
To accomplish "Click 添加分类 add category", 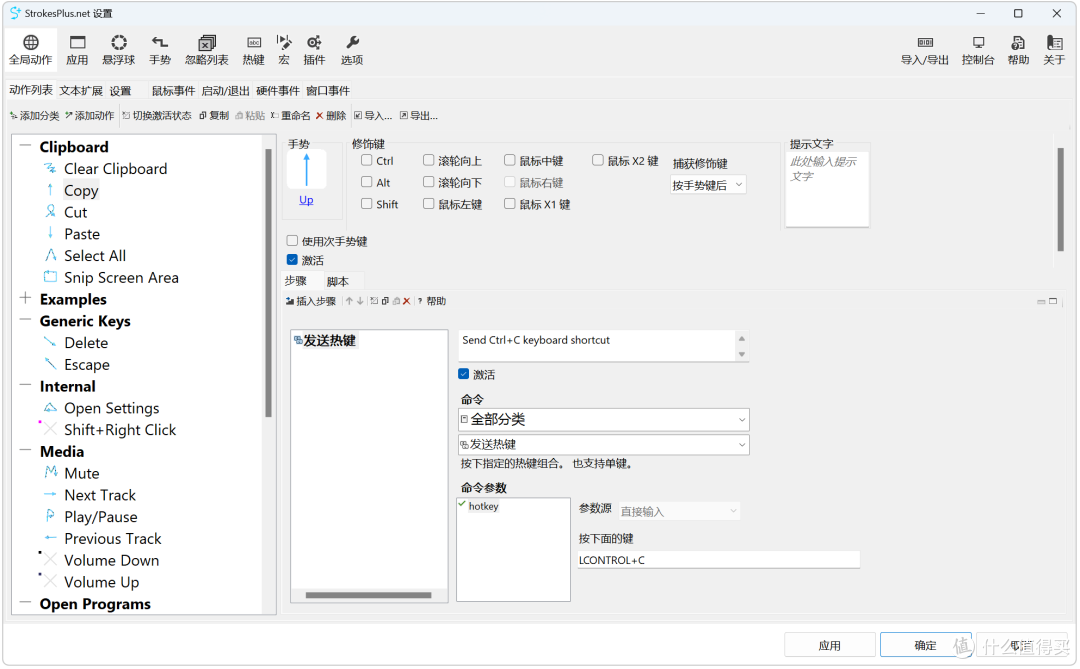I will [34, 116].
